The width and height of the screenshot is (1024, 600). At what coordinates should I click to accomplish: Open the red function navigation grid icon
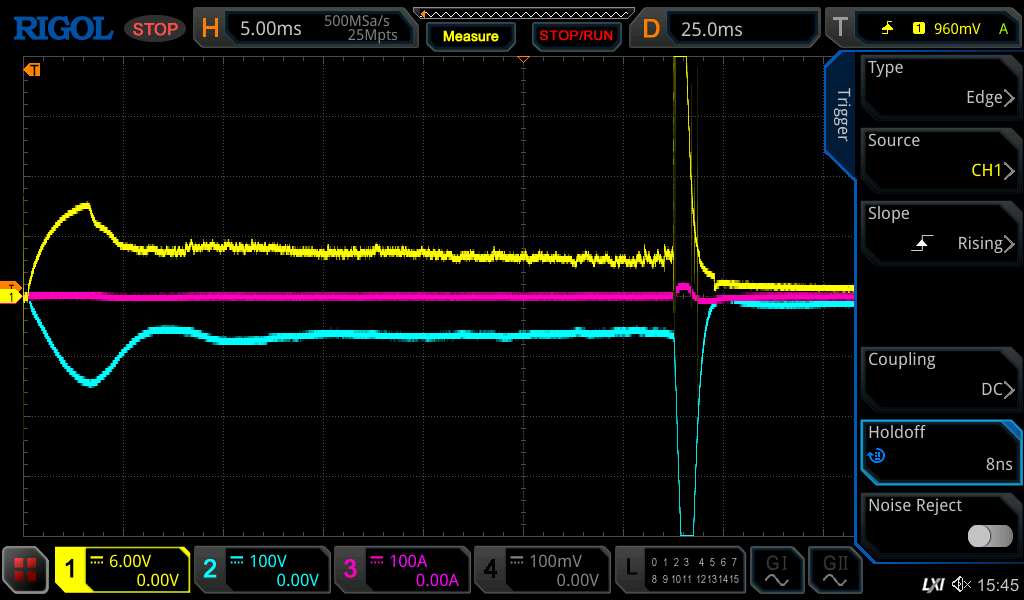[26, 570]
